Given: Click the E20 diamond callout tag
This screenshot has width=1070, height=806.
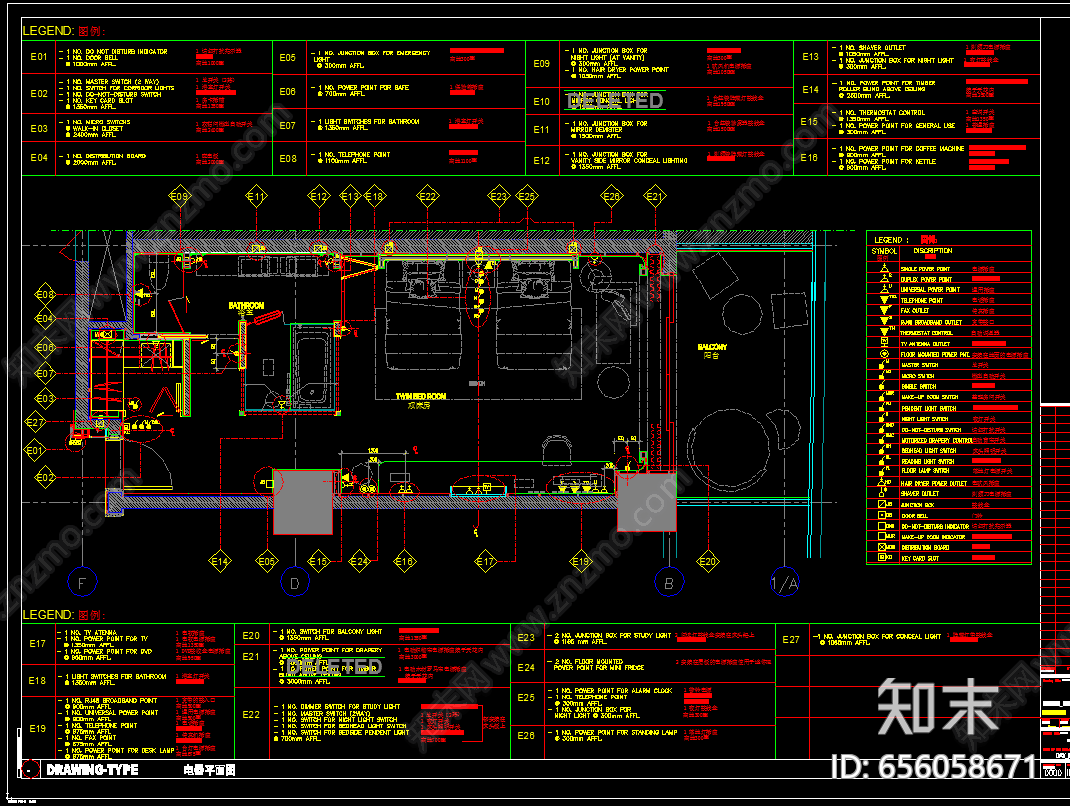Looking at the screenshot, I should (x=708, y=562).
